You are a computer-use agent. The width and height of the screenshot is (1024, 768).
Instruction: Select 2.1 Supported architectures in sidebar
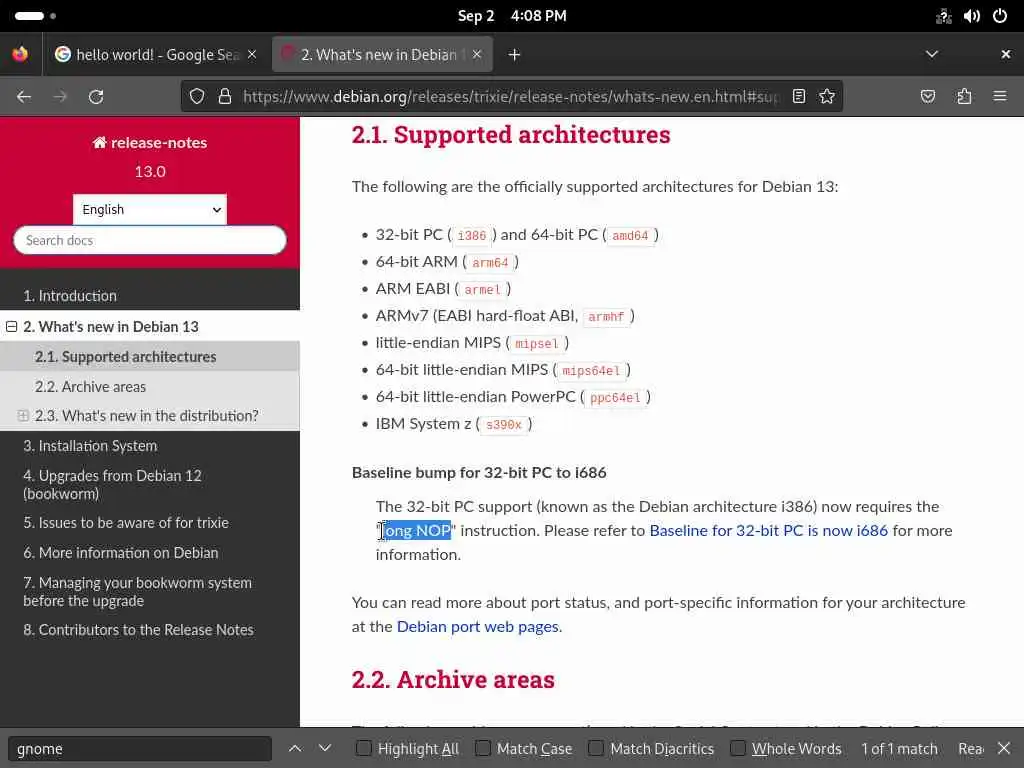click(125, 357)
